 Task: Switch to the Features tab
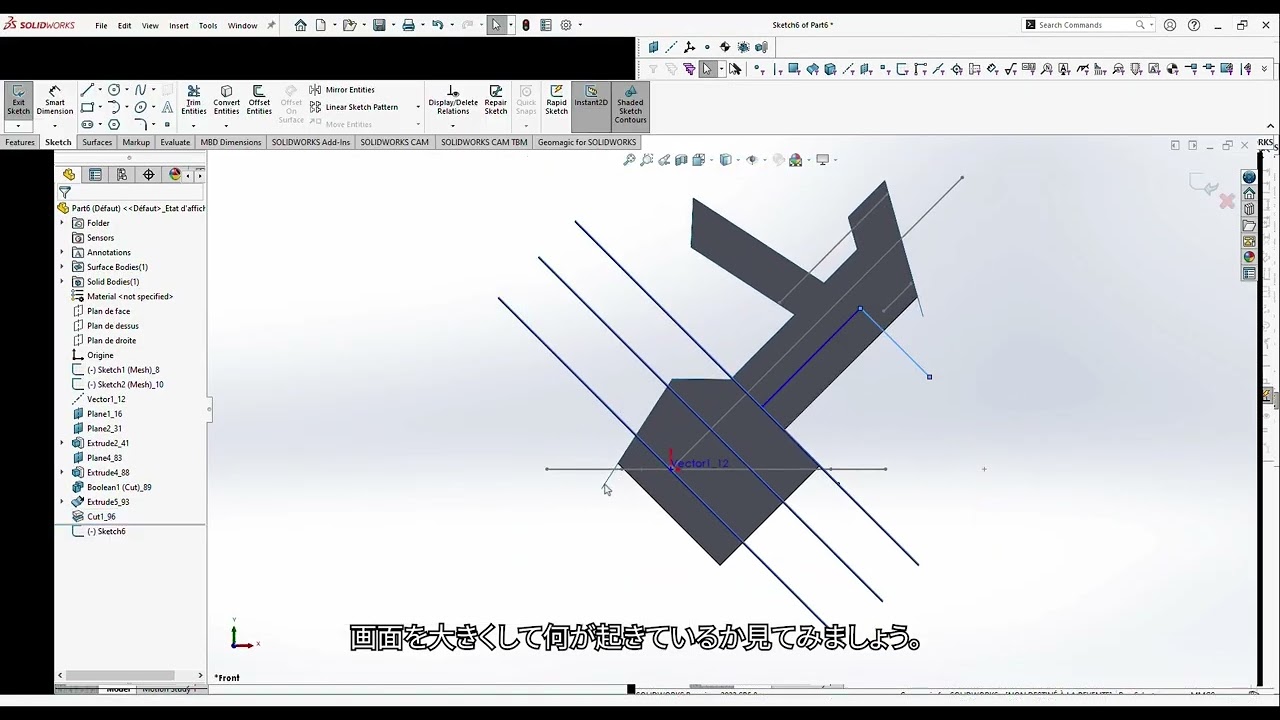(x=20, y=142)
